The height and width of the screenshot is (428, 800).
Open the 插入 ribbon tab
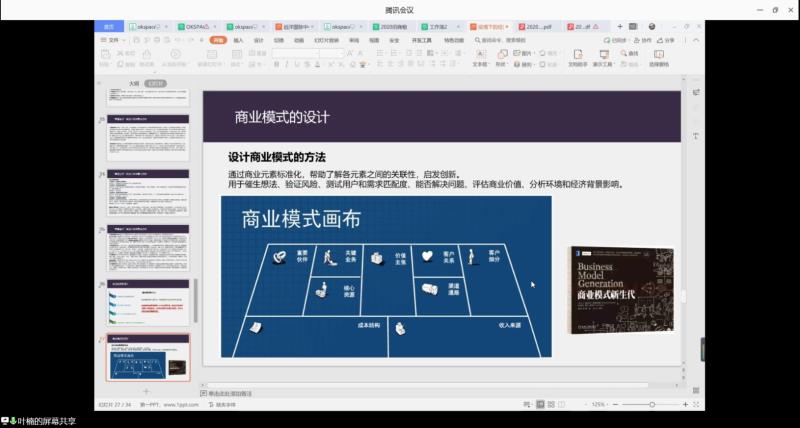[x=238, y=40]
